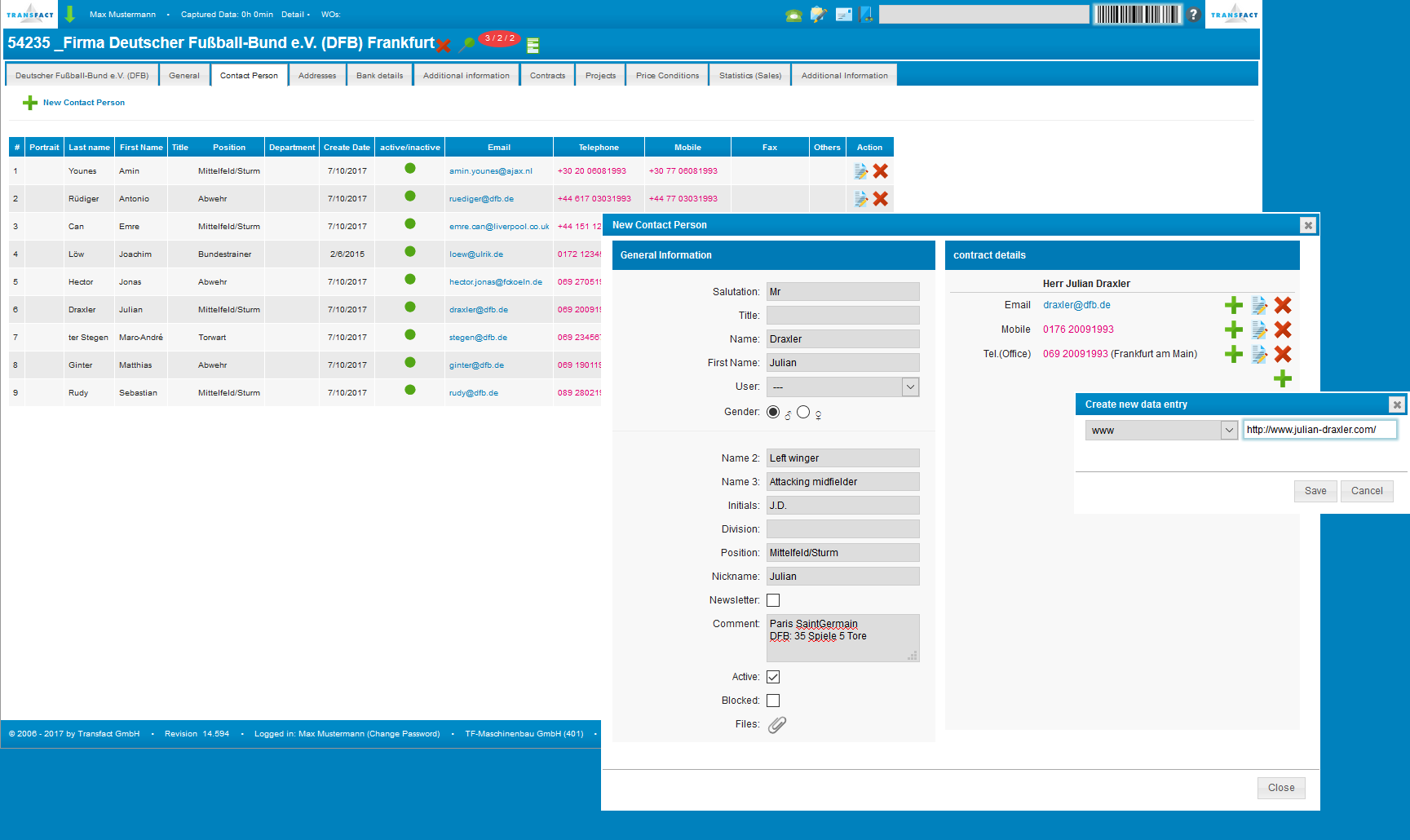Click the barcode scanner icon
The image size is (1410, 840).
[x=1137, y=14]
